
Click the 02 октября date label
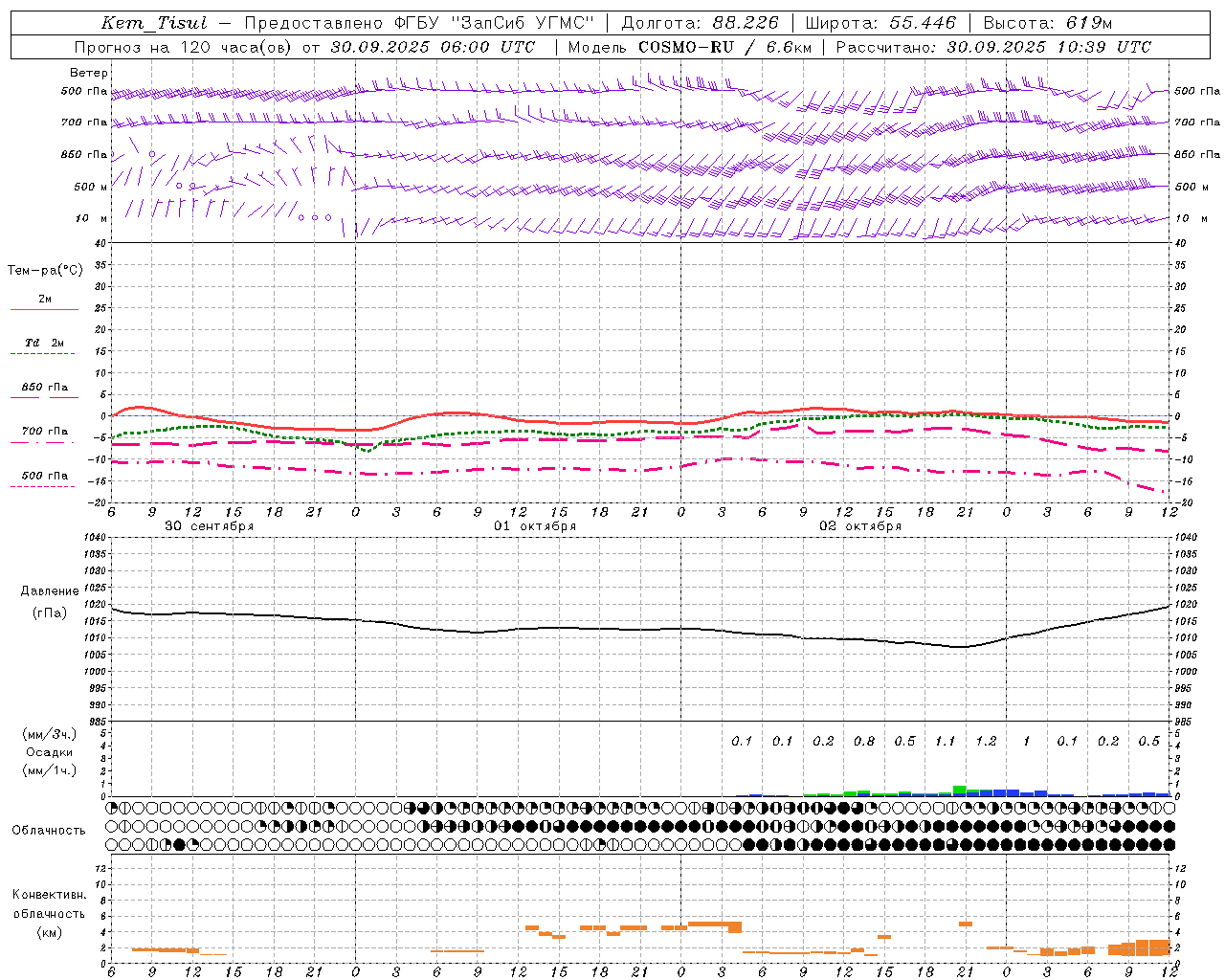[x=860, y=526]
